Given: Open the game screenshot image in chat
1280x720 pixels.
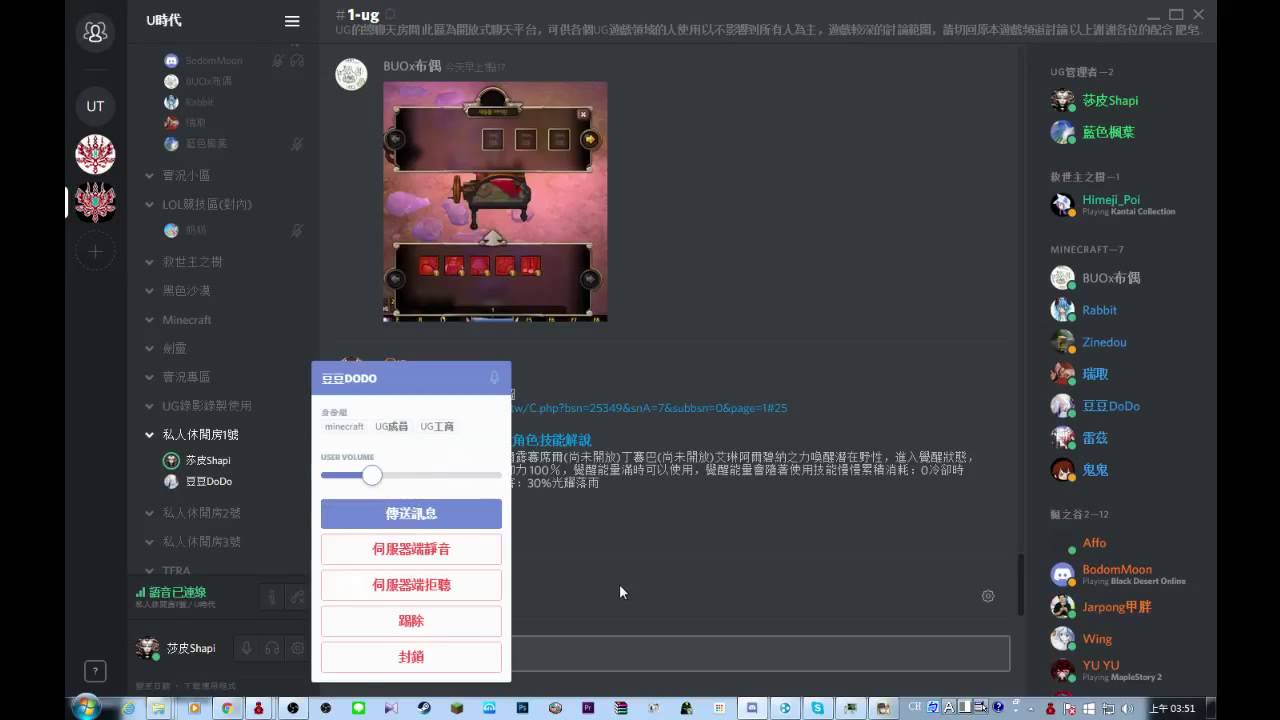Looking at the screenshot, I should click(495, 202).
